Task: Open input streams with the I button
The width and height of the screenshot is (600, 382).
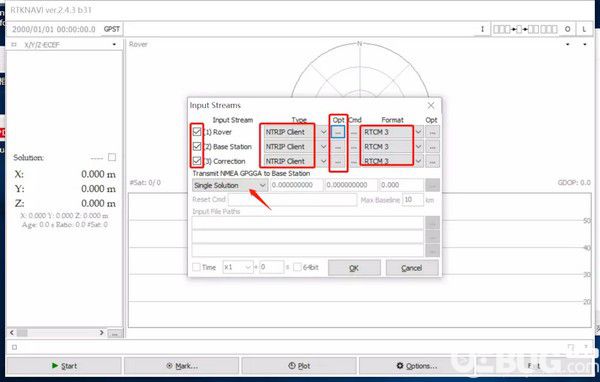Action: 482,29
